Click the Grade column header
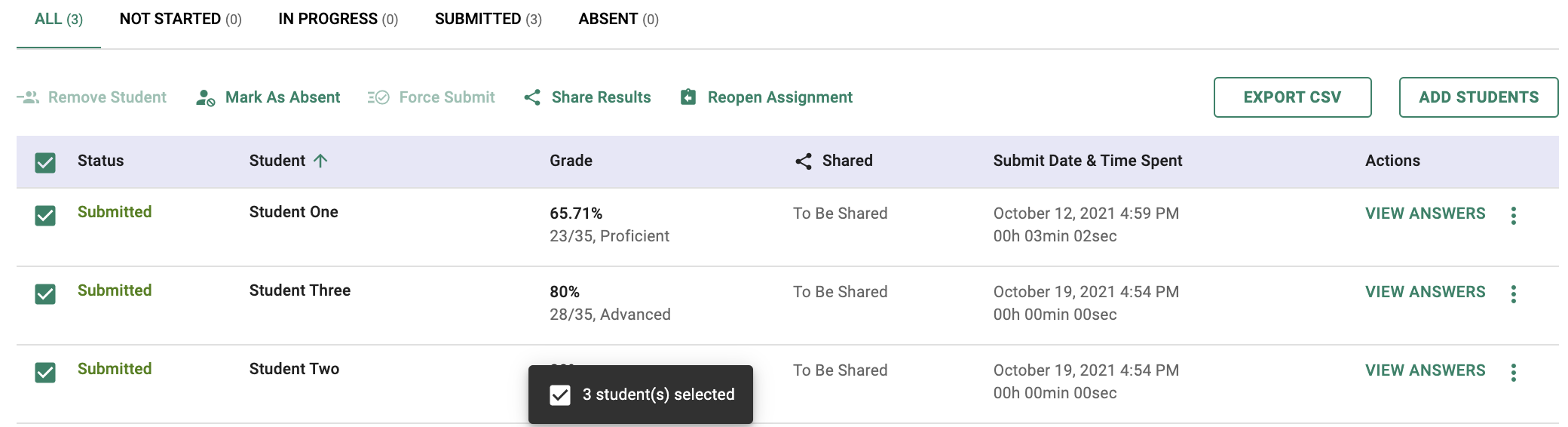The height and width of the screenshot is (427, 1568). pos(571,161)
